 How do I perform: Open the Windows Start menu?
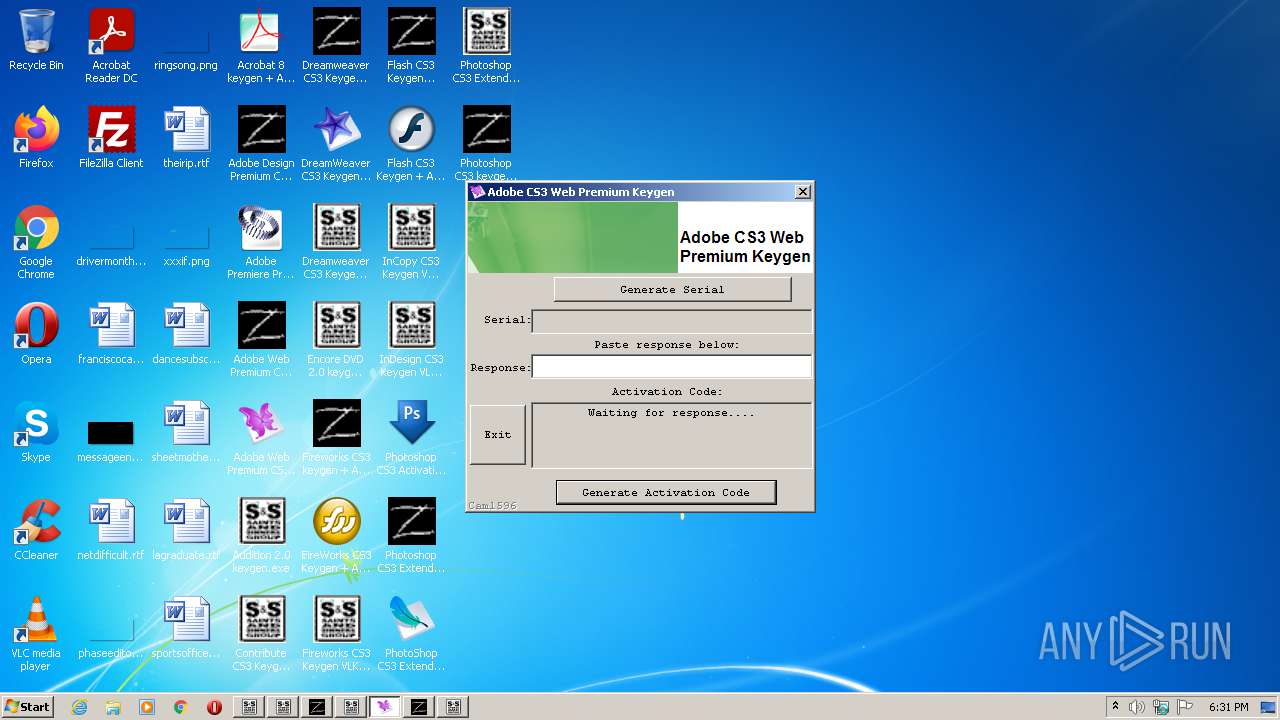click(28, 706)
